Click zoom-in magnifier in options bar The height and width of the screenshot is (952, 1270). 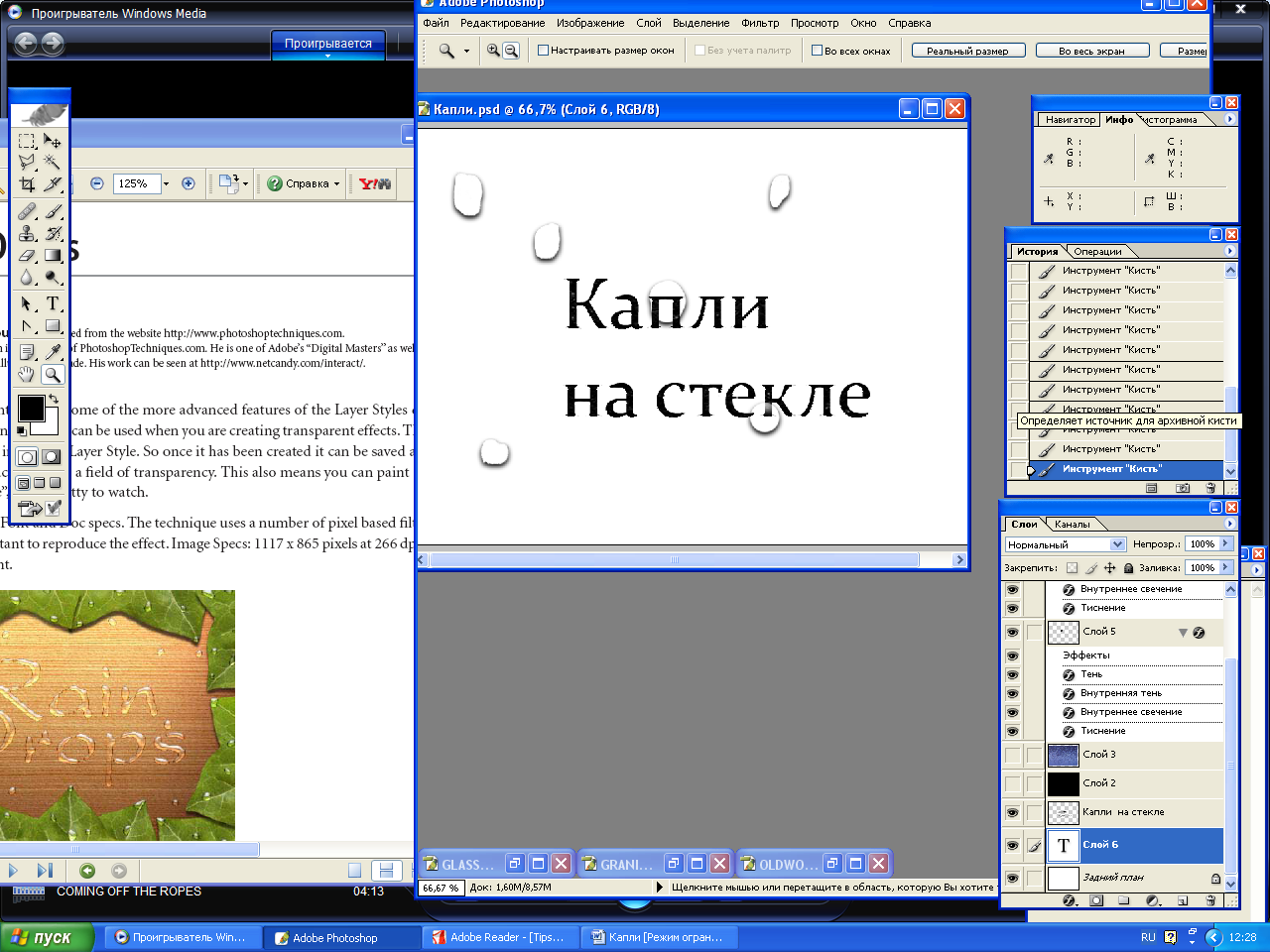(493, 51)
